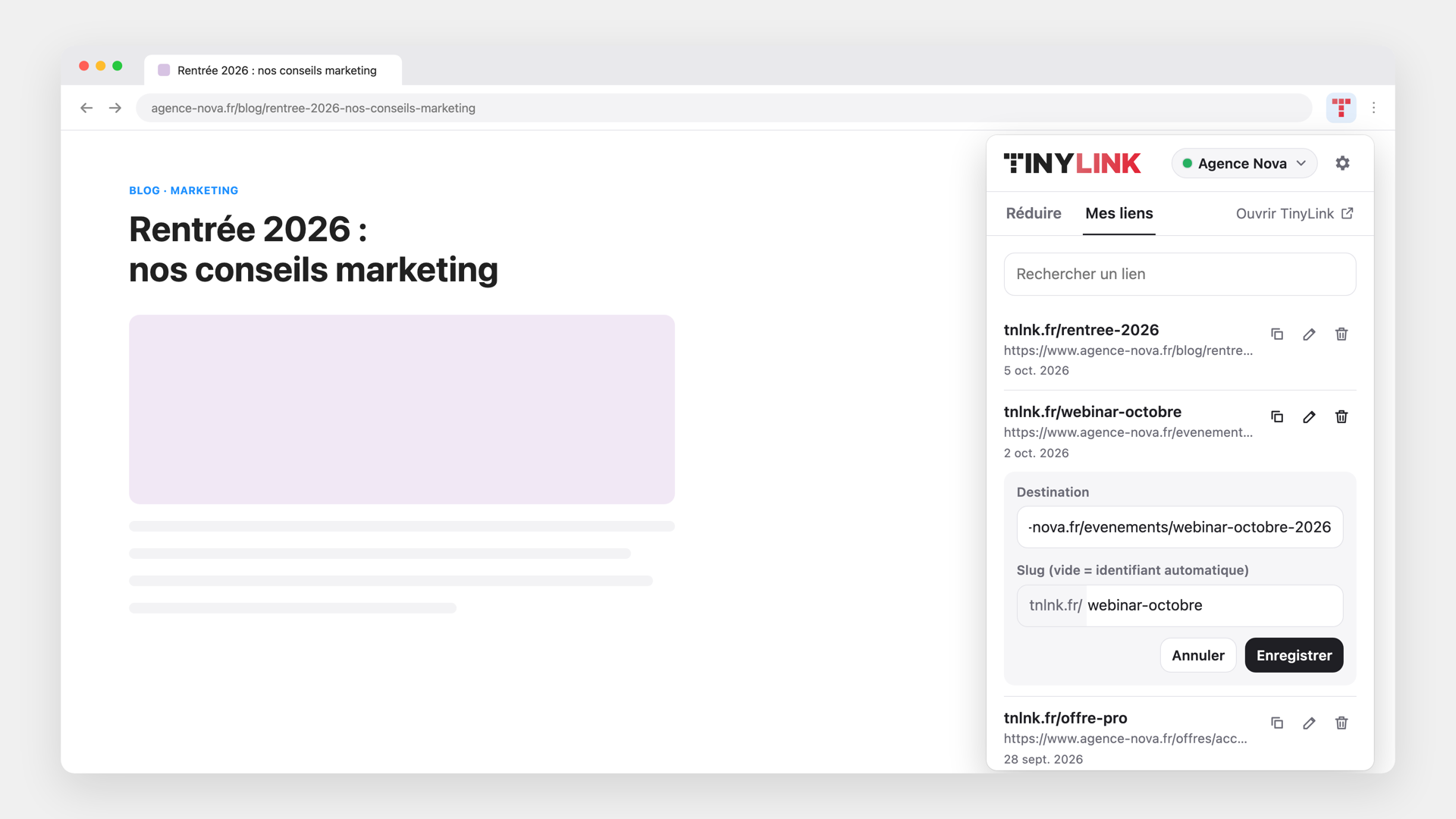
Task: Click the tnlnk.fr/rentree-2026 short link title
Action: [1081, 330]
